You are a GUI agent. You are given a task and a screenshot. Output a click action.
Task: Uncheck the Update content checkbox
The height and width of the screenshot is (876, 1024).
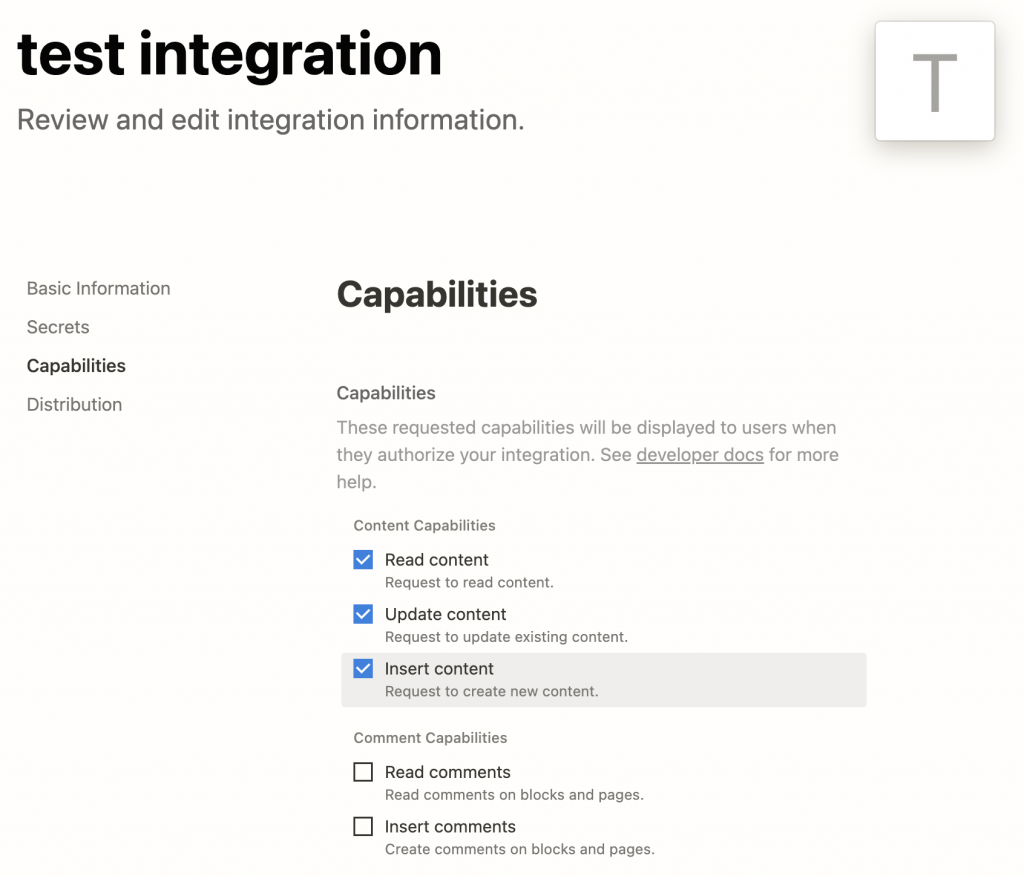coord(363,614)
